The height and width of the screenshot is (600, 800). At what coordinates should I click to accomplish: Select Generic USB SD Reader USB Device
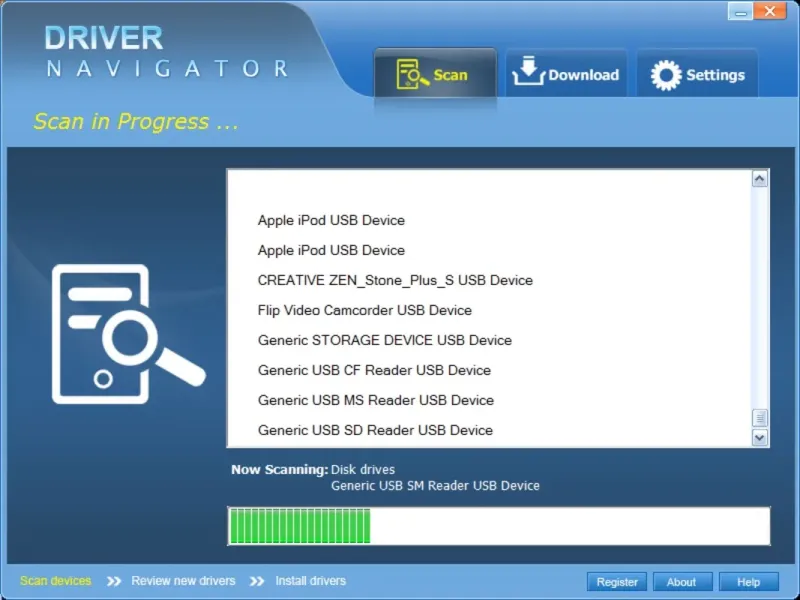coord(375,431)
